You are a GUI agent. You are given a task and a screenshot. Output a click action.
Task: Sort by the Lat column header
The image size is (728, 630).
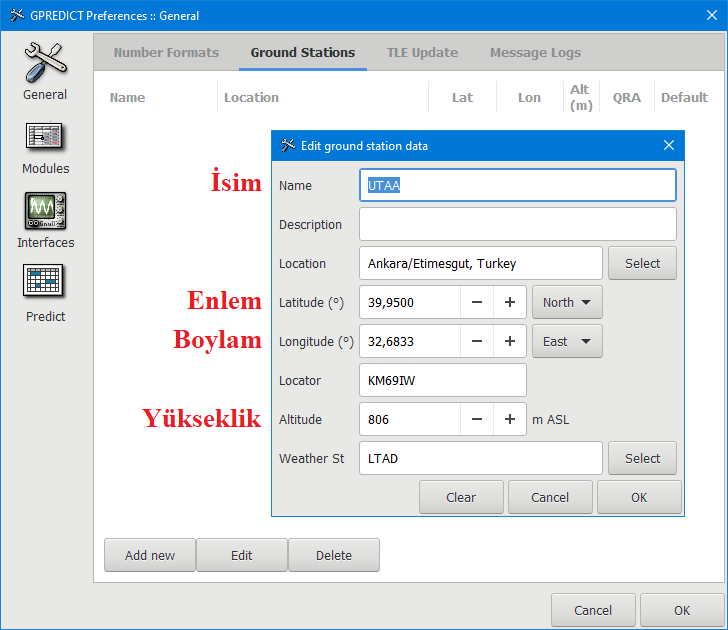(x=462, y=97)
